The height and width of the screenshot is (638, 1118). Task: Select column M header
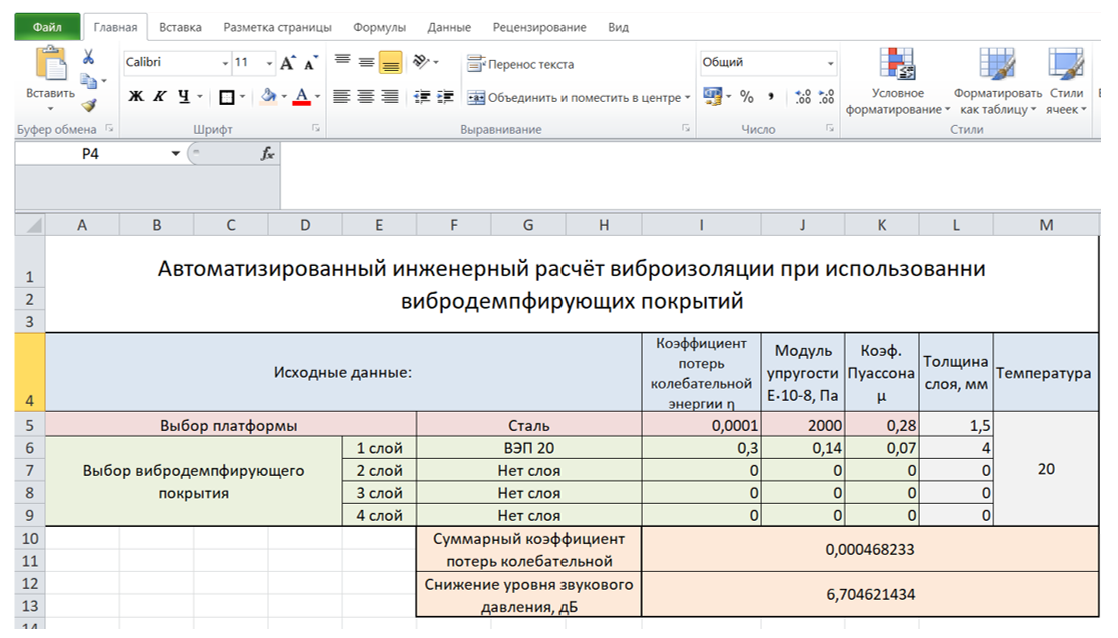coord(1046,225)
